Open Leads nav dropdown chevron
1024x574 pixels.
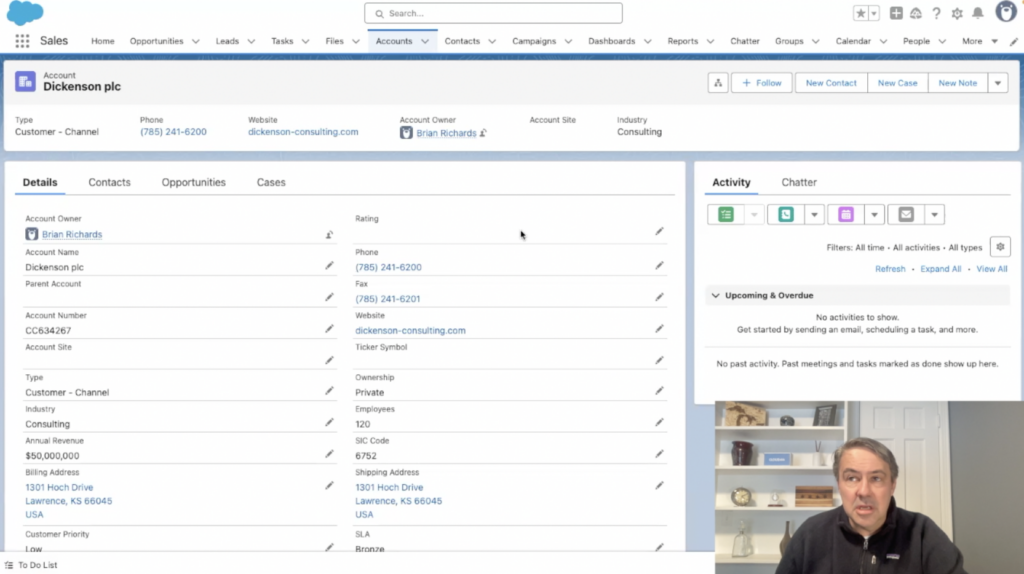[251, 41]
